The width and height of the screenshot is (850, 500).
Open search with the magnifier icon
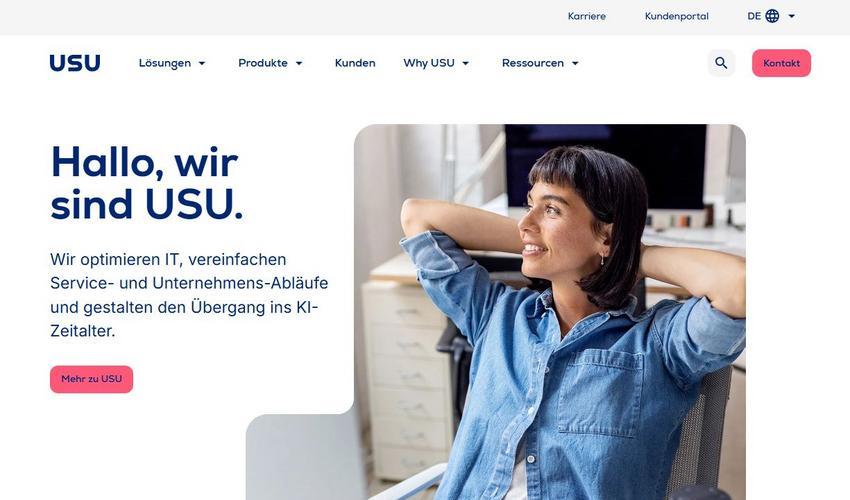pos(721,63)
